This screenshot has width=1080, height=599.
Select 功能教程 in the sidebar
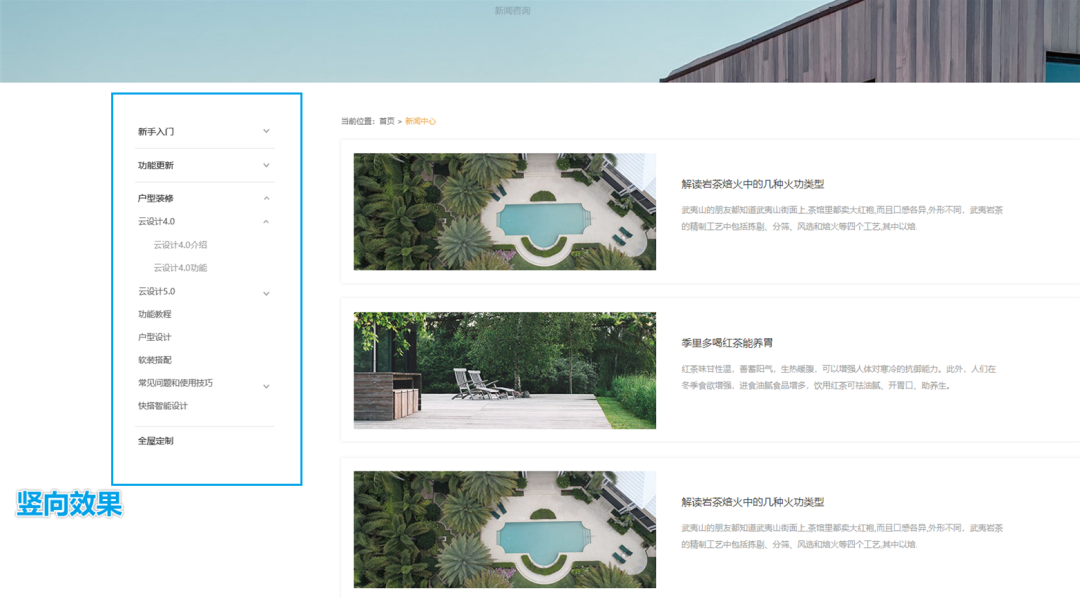point(155,314)
